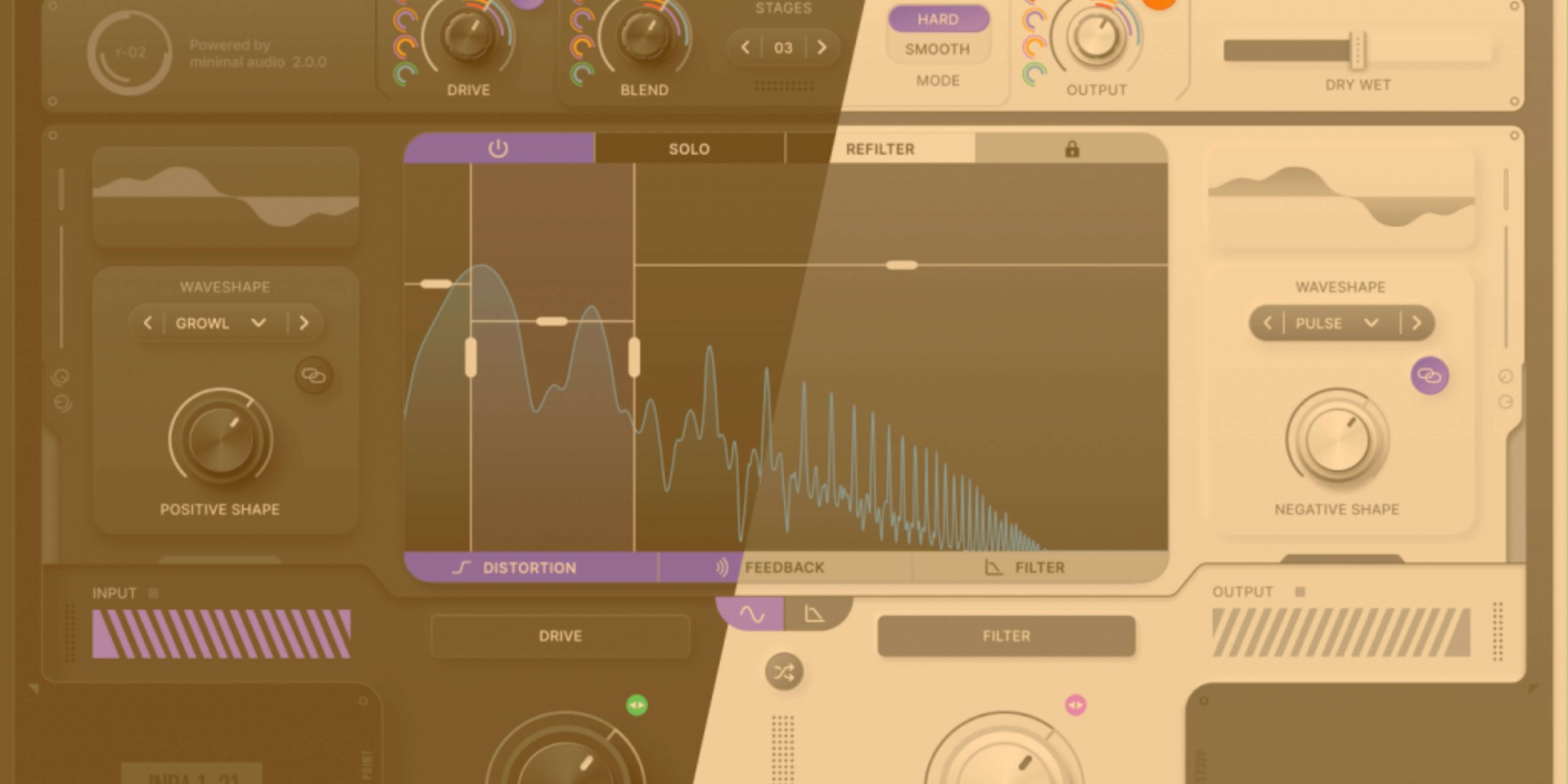Toggle SOLO for the band
This screenshot has height=784, width=1568.
pyautogui.click(x=689, y=149)
